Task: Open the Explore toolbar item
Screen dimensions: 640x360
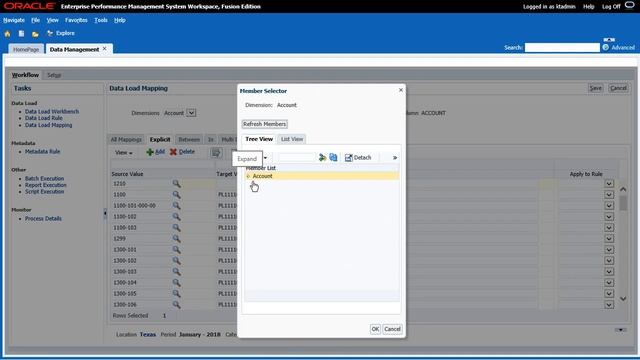Action: (x=61, y=33)
